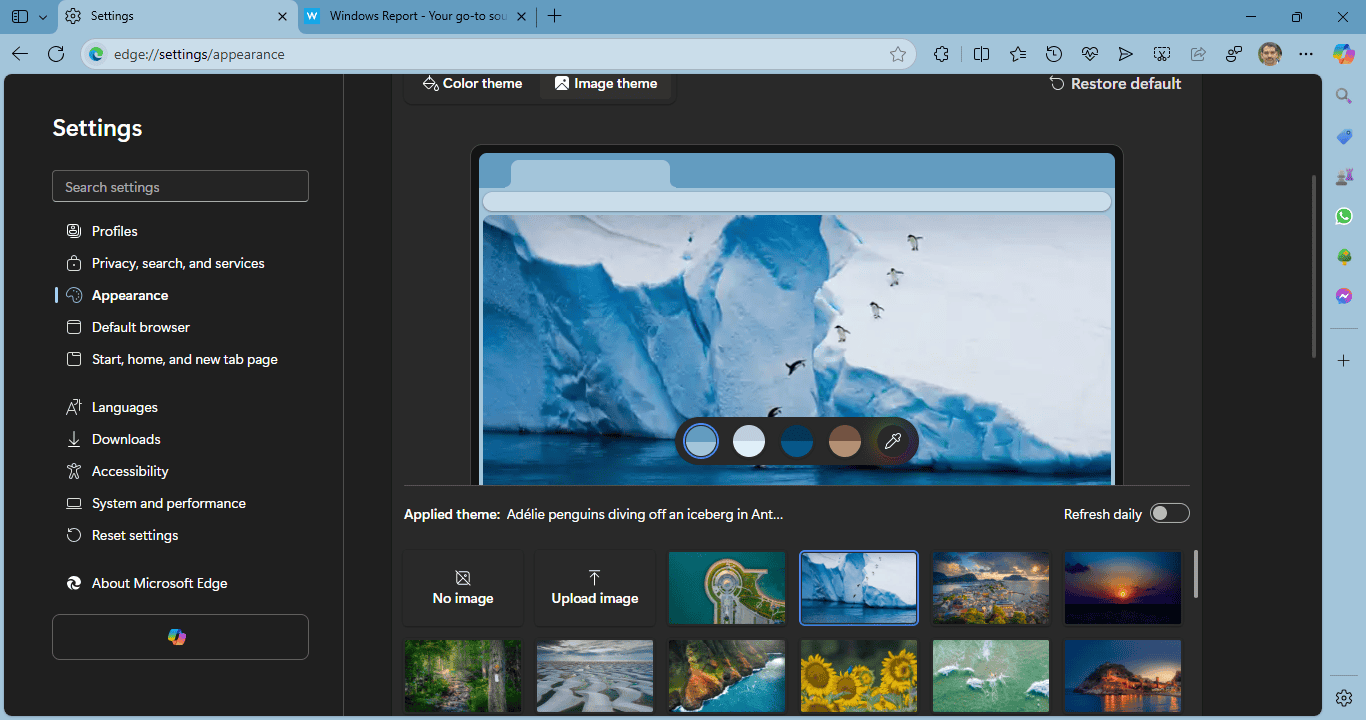The height and width of the screenshot is (720, 1366).
Task: Open the Shopping tag sidebar icon
Action: coord(1344,136)
